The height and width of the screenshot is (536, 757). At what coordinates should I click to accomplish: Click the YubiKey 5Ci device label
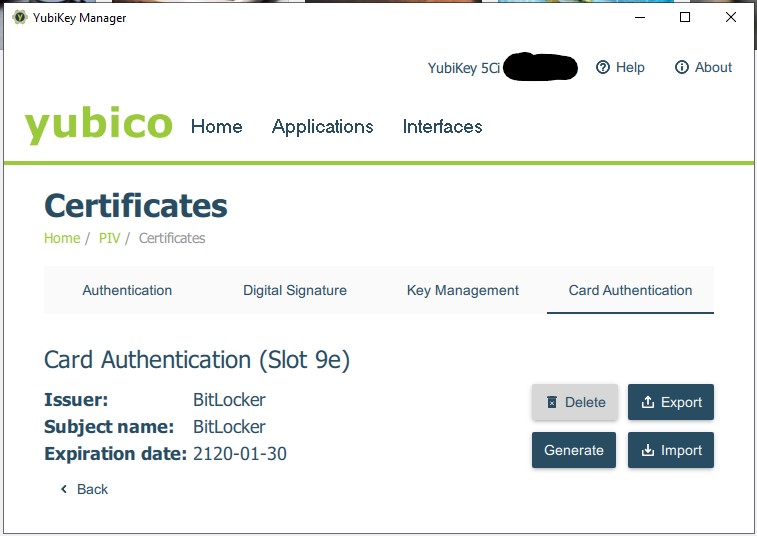463,68
